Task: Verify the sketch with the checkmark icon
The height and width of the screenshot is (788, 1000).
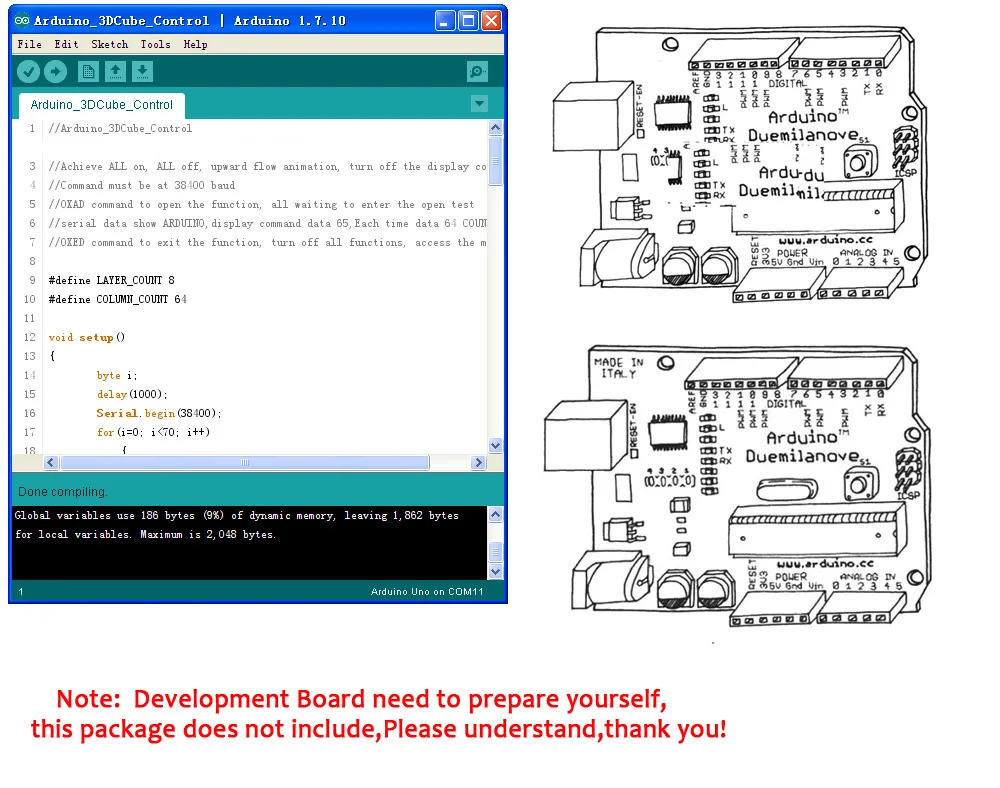Action: (28, 71)
